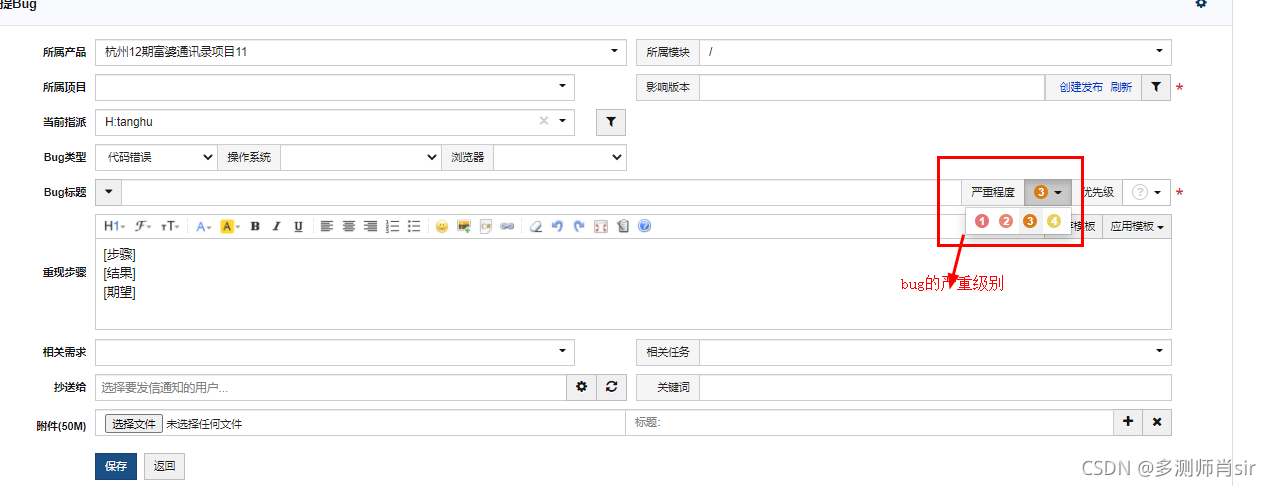The image size is (1271, 486).
Task: Insert image into editor
Action: [464, 226]
